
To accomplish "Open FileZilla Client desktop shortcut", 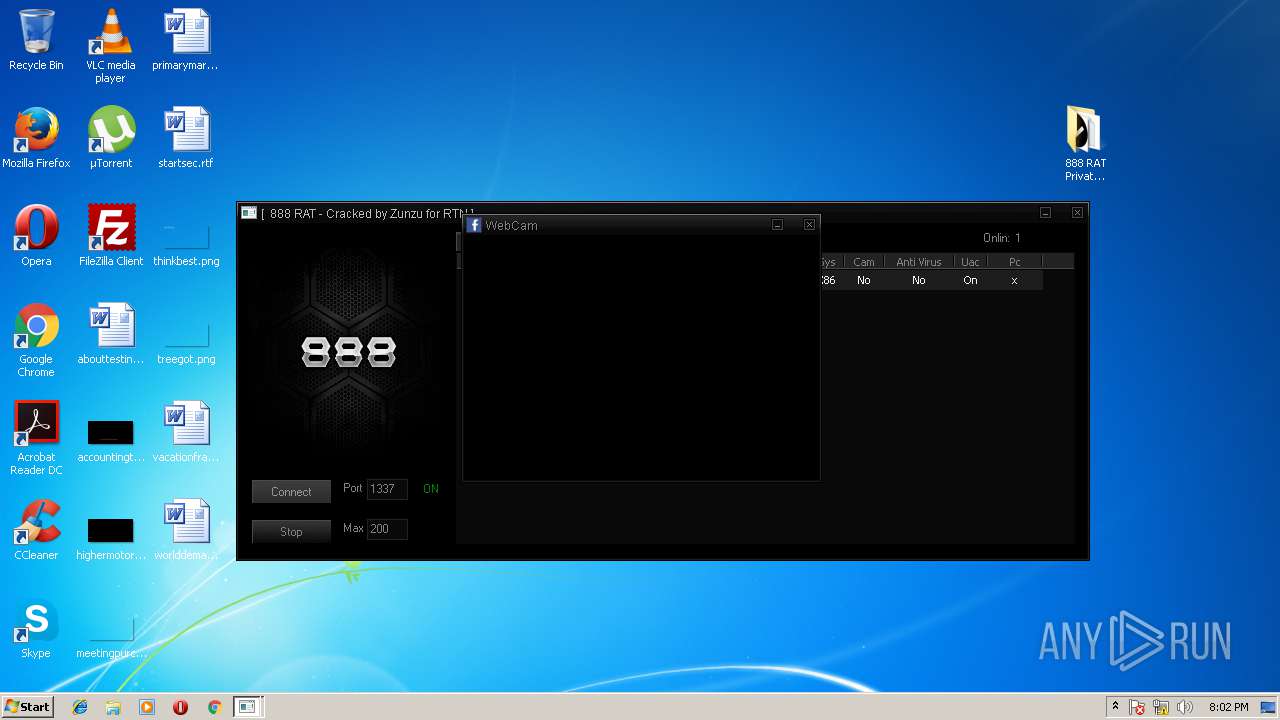I will (111, 236).
